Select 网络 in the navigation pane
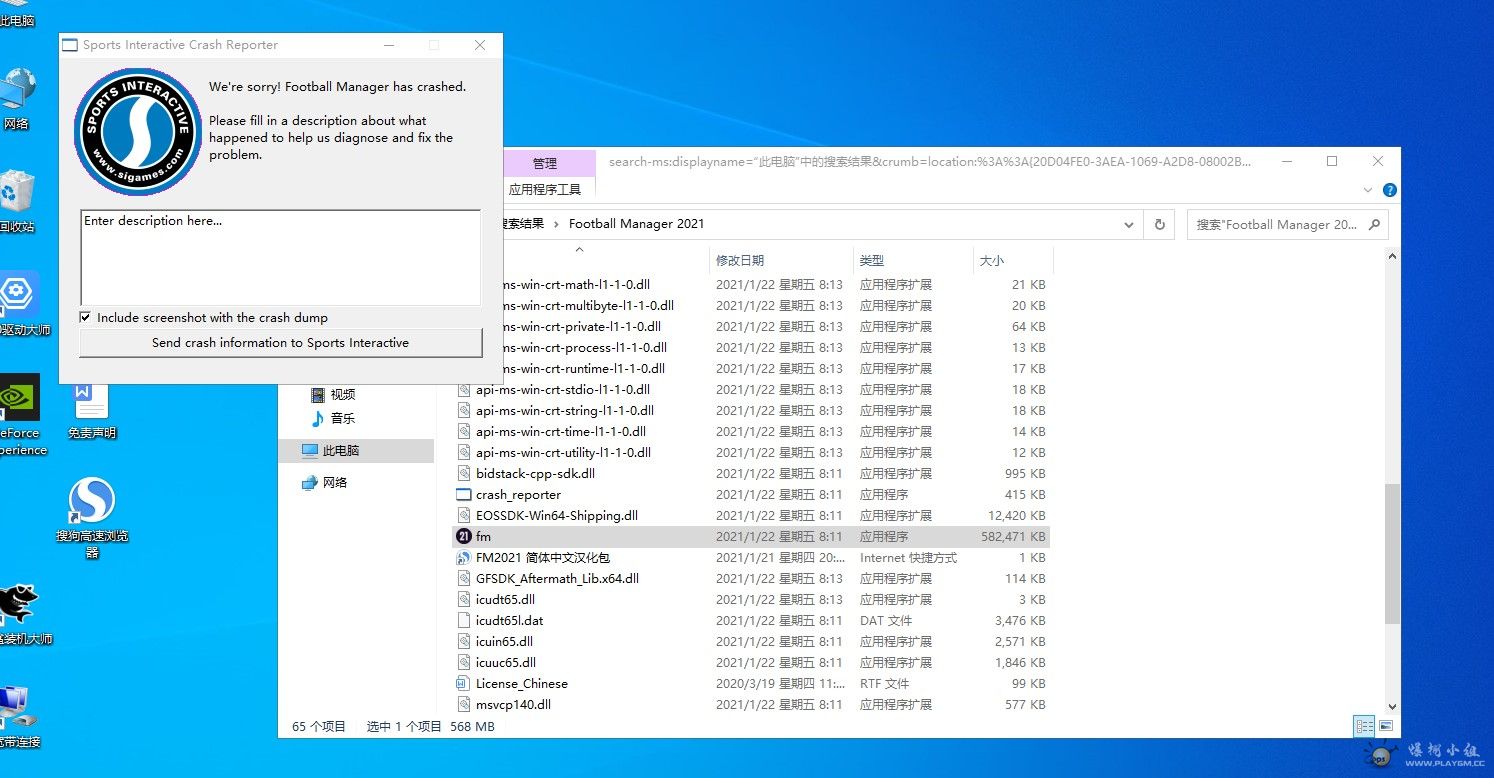This screenshot has height=778, width=1494. pos(335,483)
